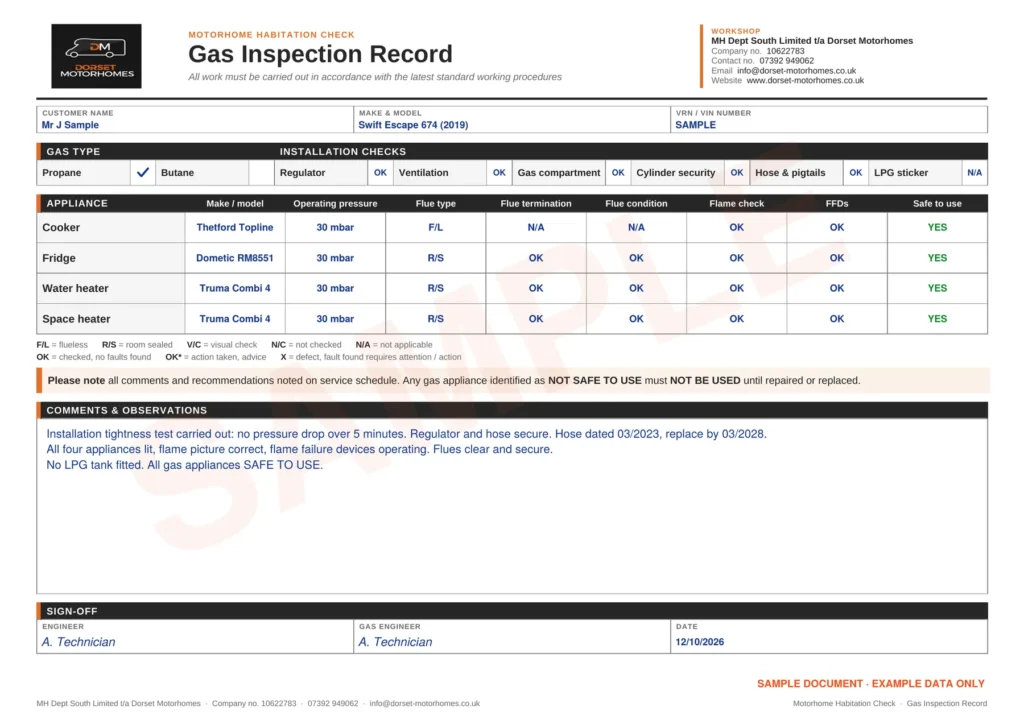
Task: Click the 'Water heater' appliance row label
Action: pos(75,288)
